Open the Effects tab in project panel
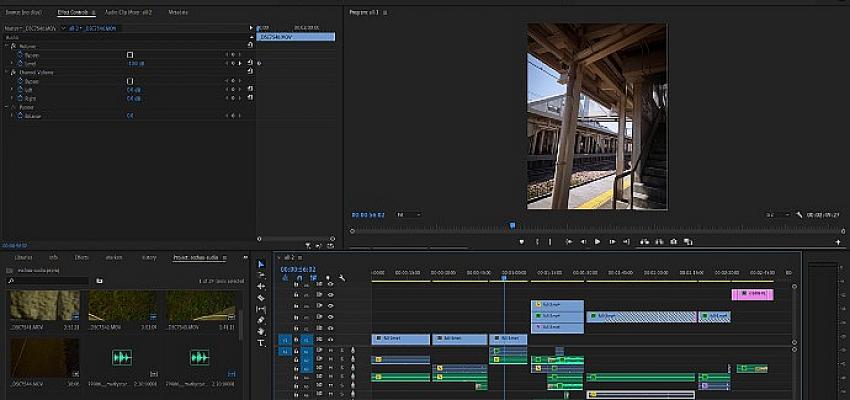The image size is (850, 400). click(81, 257)
